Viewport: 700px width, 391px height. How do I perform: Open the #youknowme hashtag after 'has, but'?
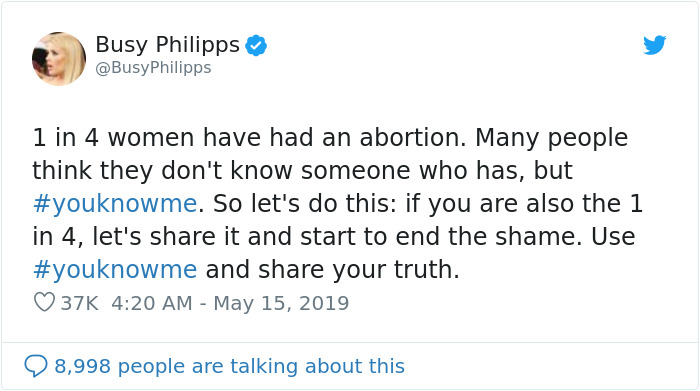pos(115,204)
